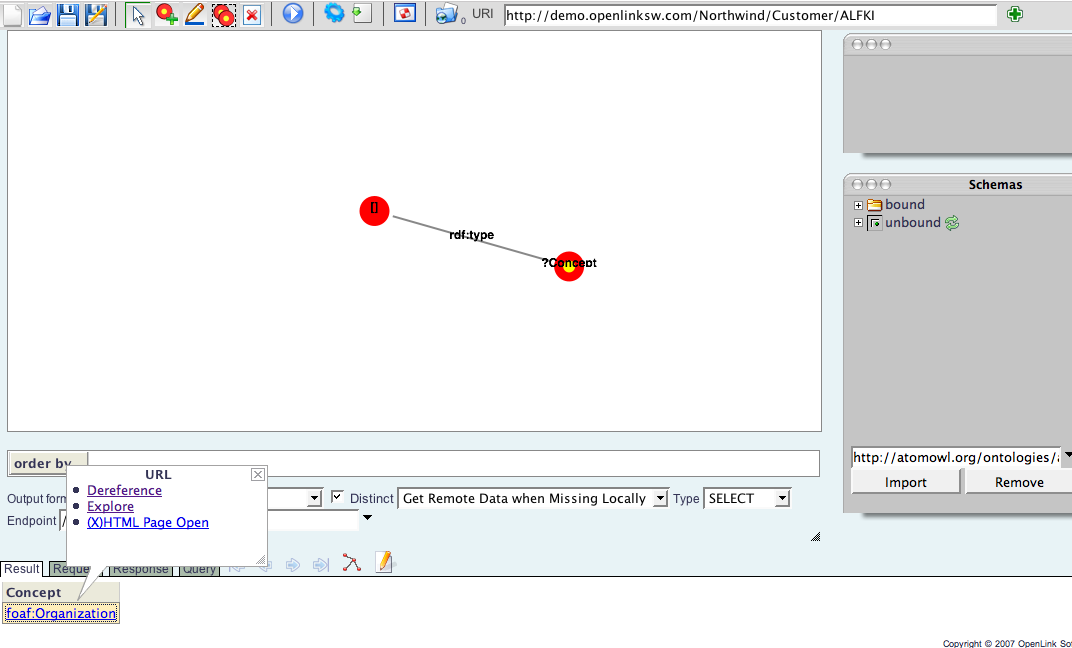Expand the unbound schema tree node
This screenshot has height=648, width=1072.
point(858,223)
